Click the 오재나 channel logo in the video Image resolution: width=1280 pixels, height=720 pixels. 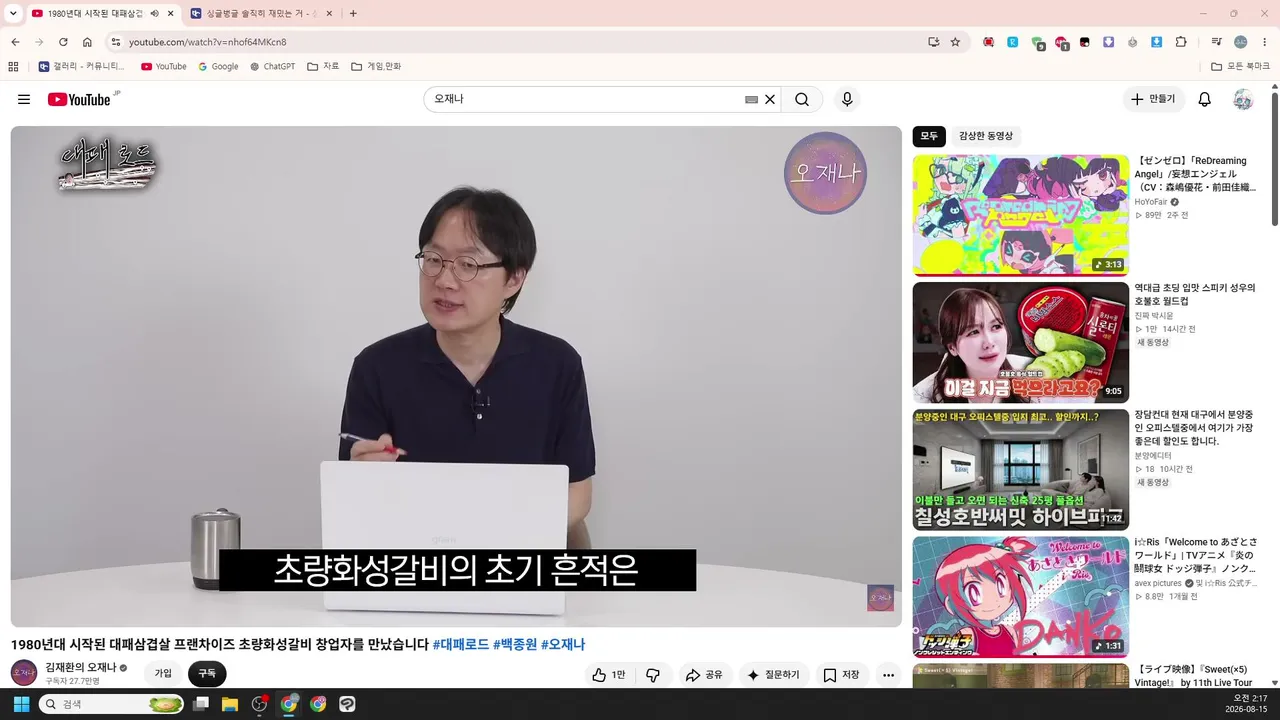pyautogui.click(x=825, y=173)
